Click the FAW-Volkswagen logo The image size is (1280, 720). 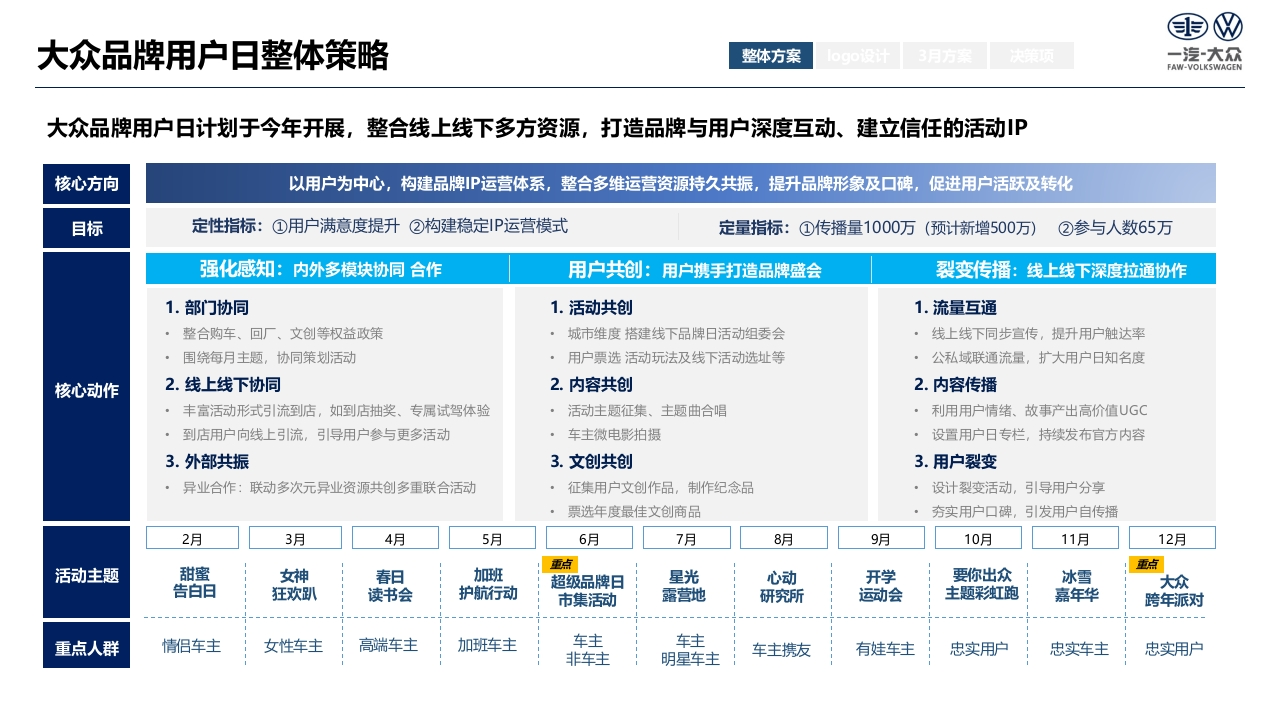(x=1205, y=43)
